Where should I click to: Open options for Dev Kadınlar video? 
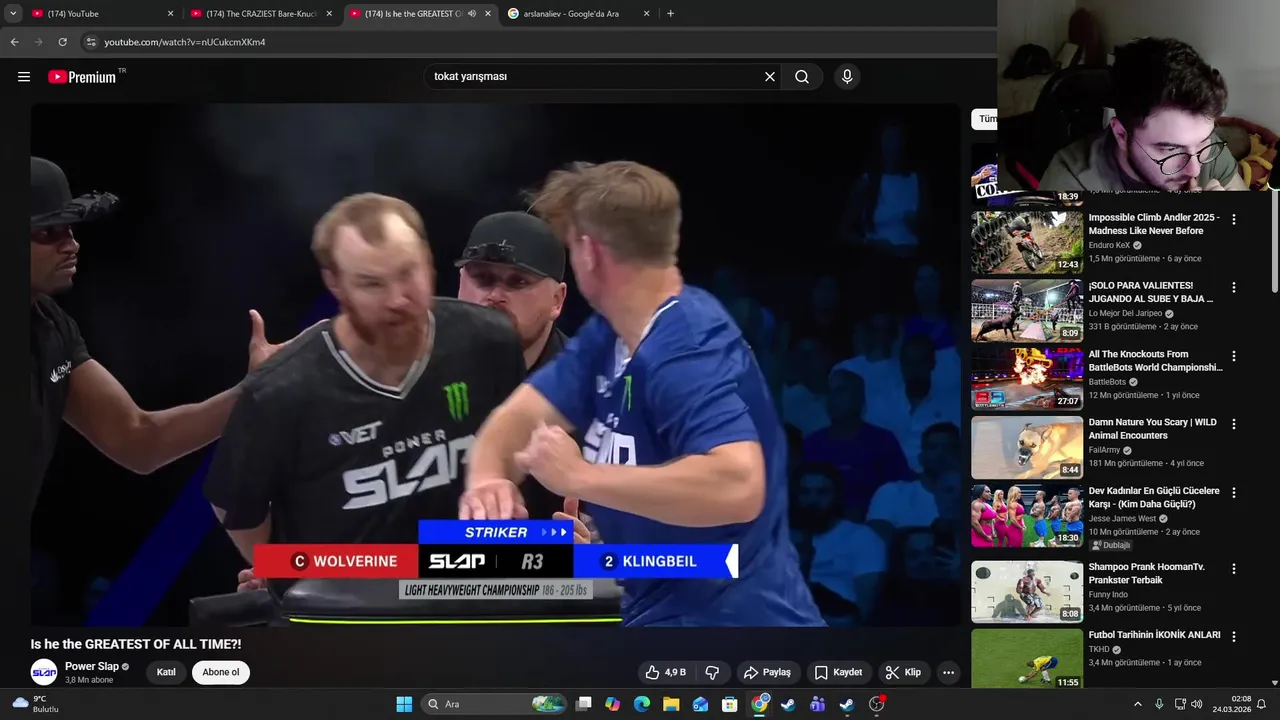(x=1234, y=493)
